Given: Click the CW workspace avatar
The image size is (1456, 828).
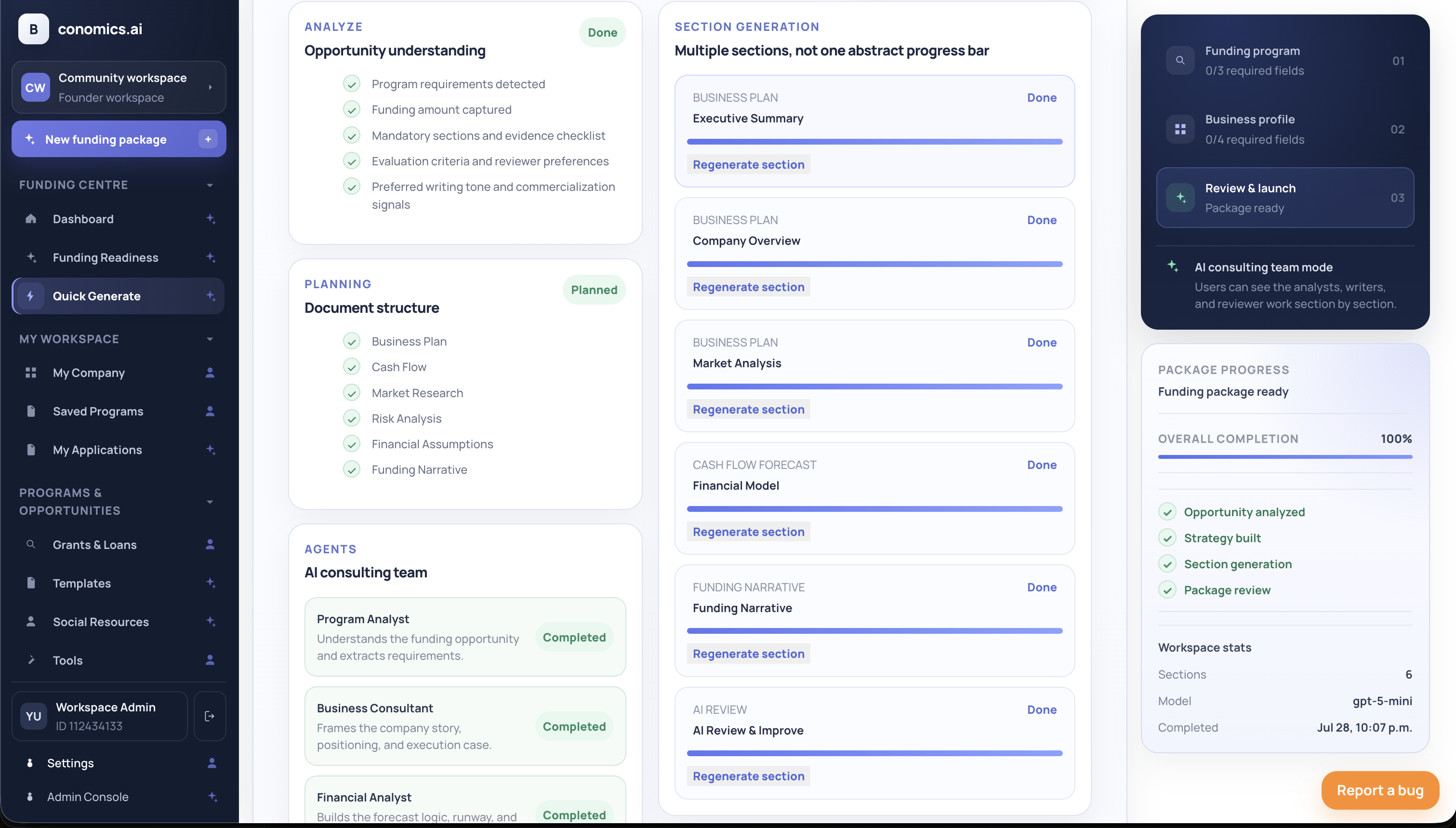Looking at the screenshot, I should [35, 88].
